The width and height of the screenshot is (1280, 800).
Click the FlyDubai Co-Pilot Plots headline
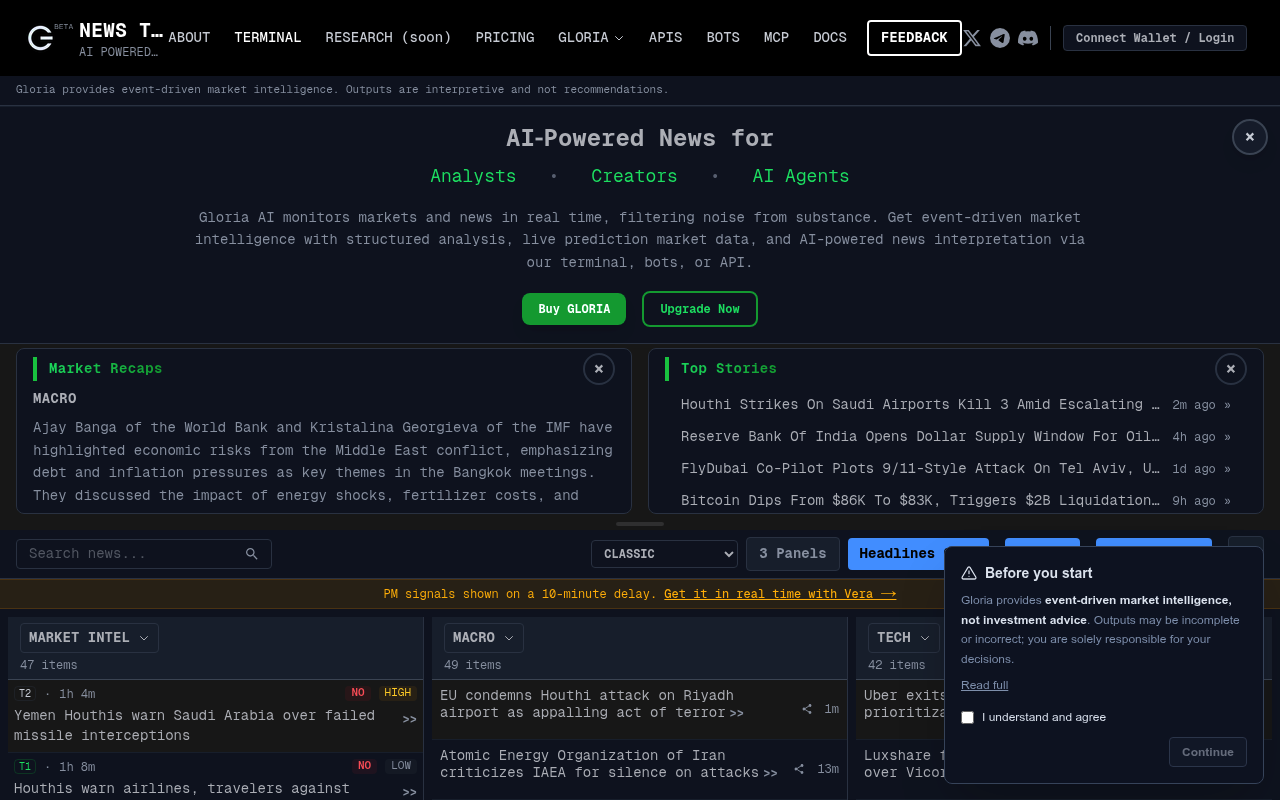point(920,469)
